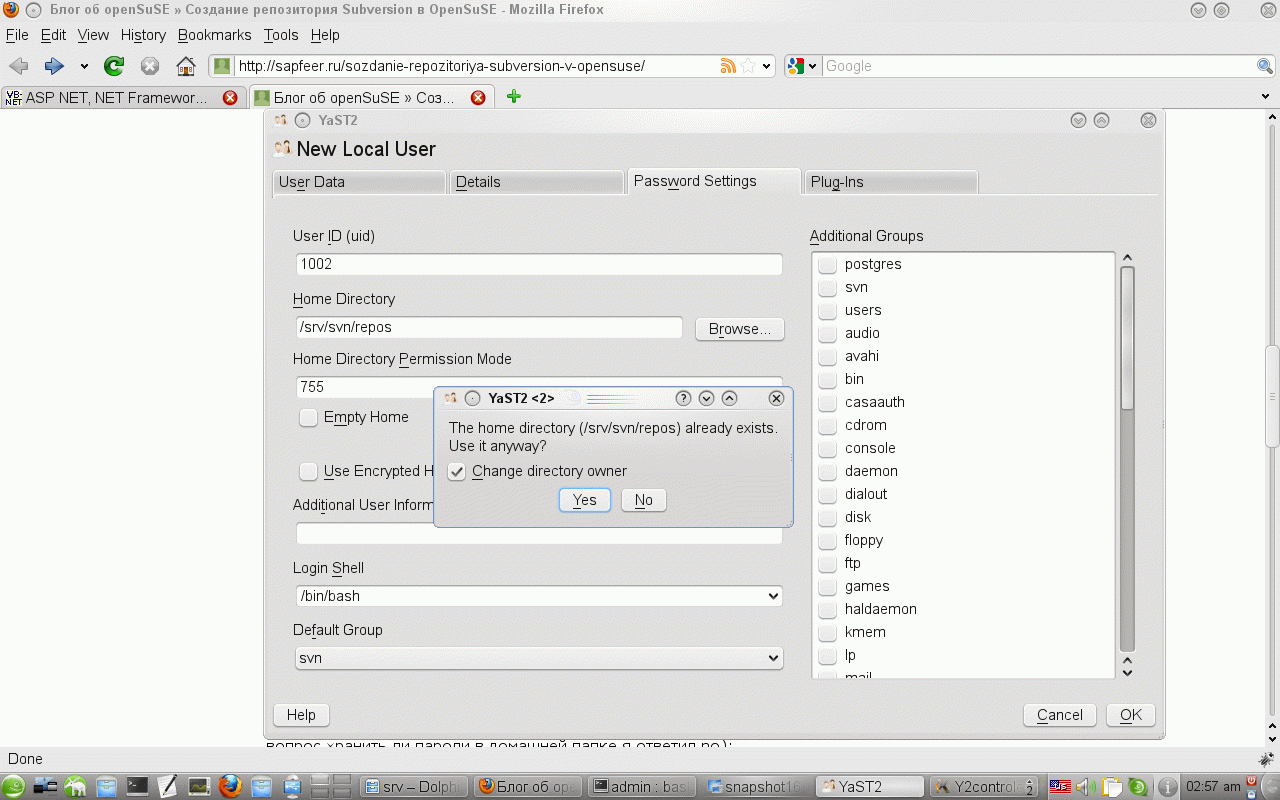Click the gray info notification icon in the tray
Screen dimensions: 1280x800
point(1167,787)
